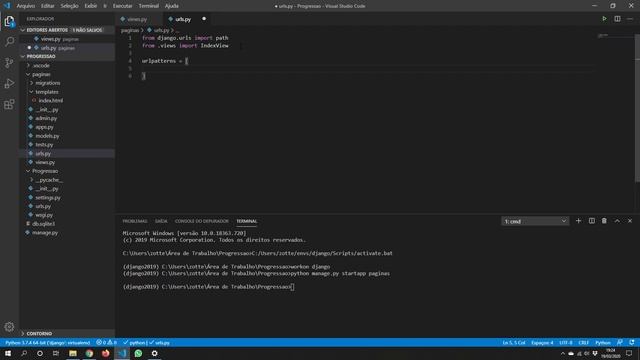
Task: Split the editor to the right
Action: (x=617, y=19)
